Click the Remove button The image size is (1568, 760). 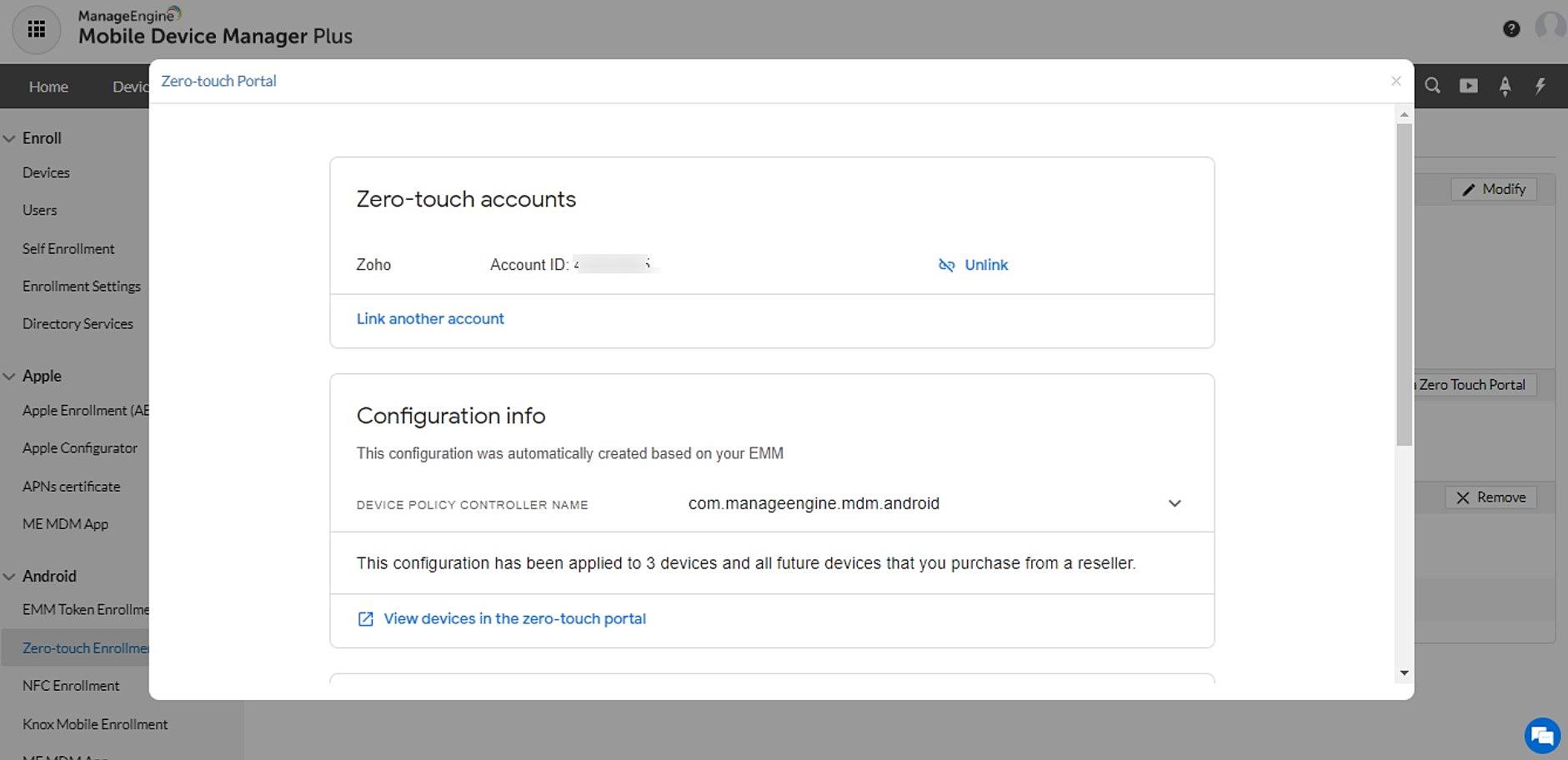[1490, 497]
